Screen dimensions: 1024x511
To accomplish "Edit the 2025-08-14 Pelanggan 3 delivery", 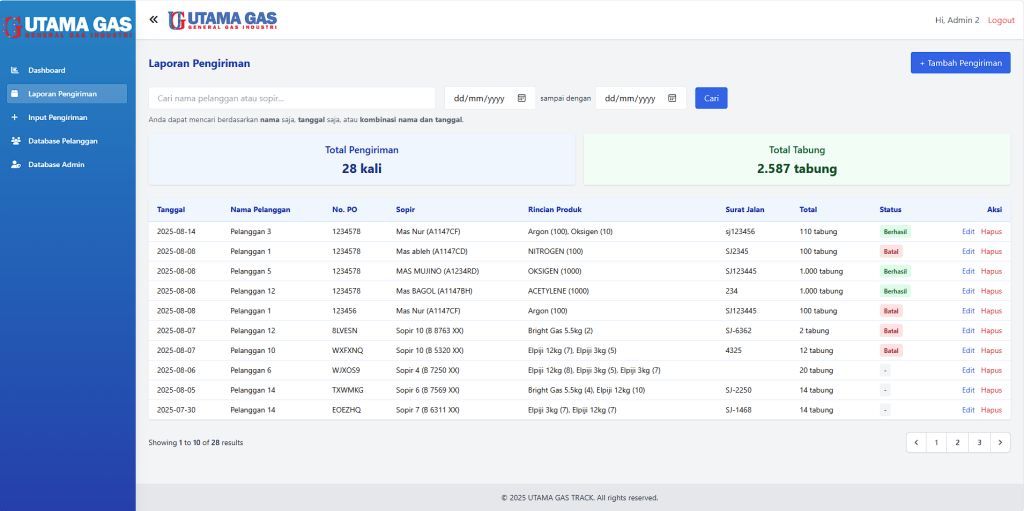I will 967,231.
